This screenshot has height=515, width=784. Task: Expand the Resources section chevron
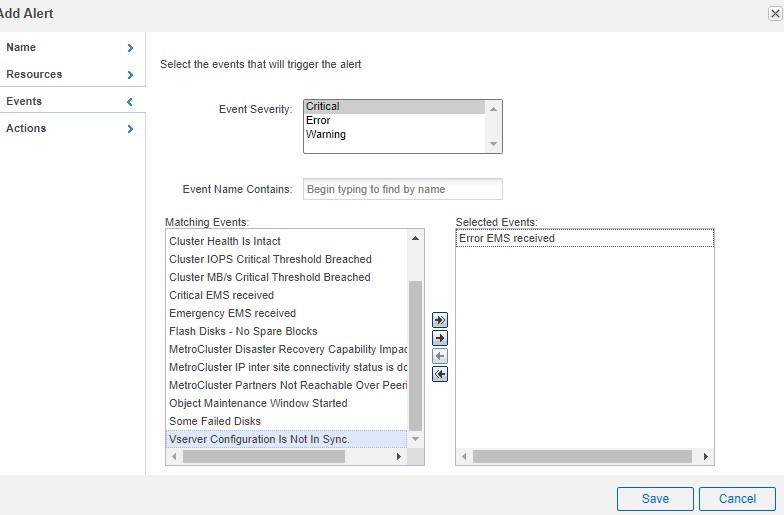[x=130, y=75]
